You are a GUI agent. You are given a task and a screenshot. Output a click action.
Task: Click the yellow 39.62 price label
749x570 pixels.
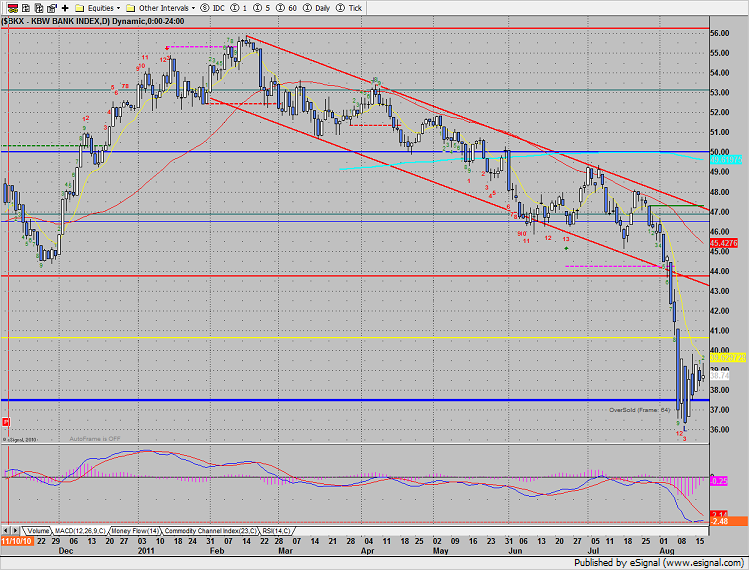click(x=728, y=358)
